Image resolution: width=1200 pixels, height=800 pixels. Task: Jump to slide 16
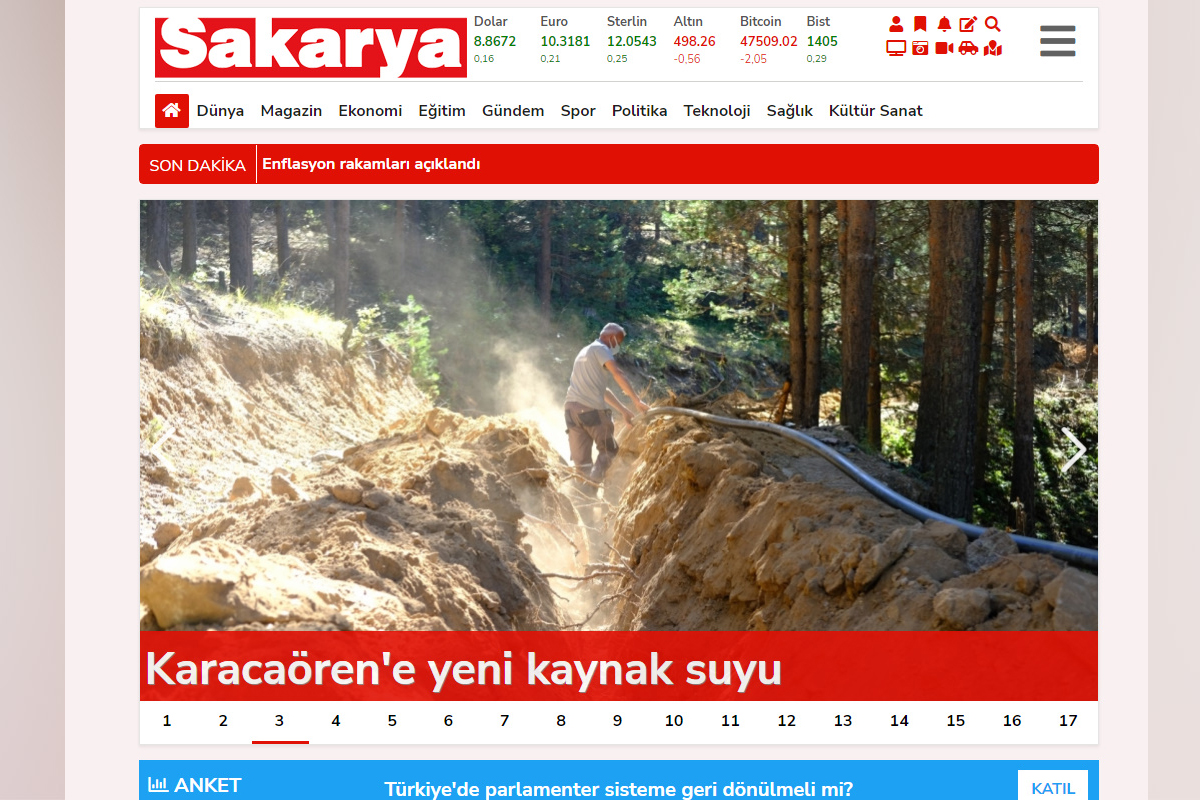point(1012,721)
